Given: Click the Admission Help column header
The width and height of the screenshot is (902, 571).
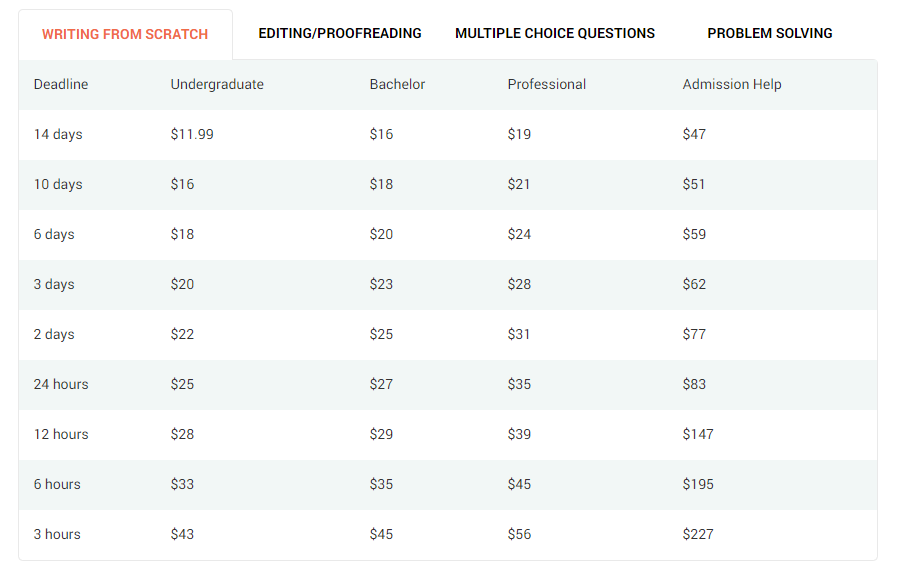Looking at the screenshot, I should point(732,85).
